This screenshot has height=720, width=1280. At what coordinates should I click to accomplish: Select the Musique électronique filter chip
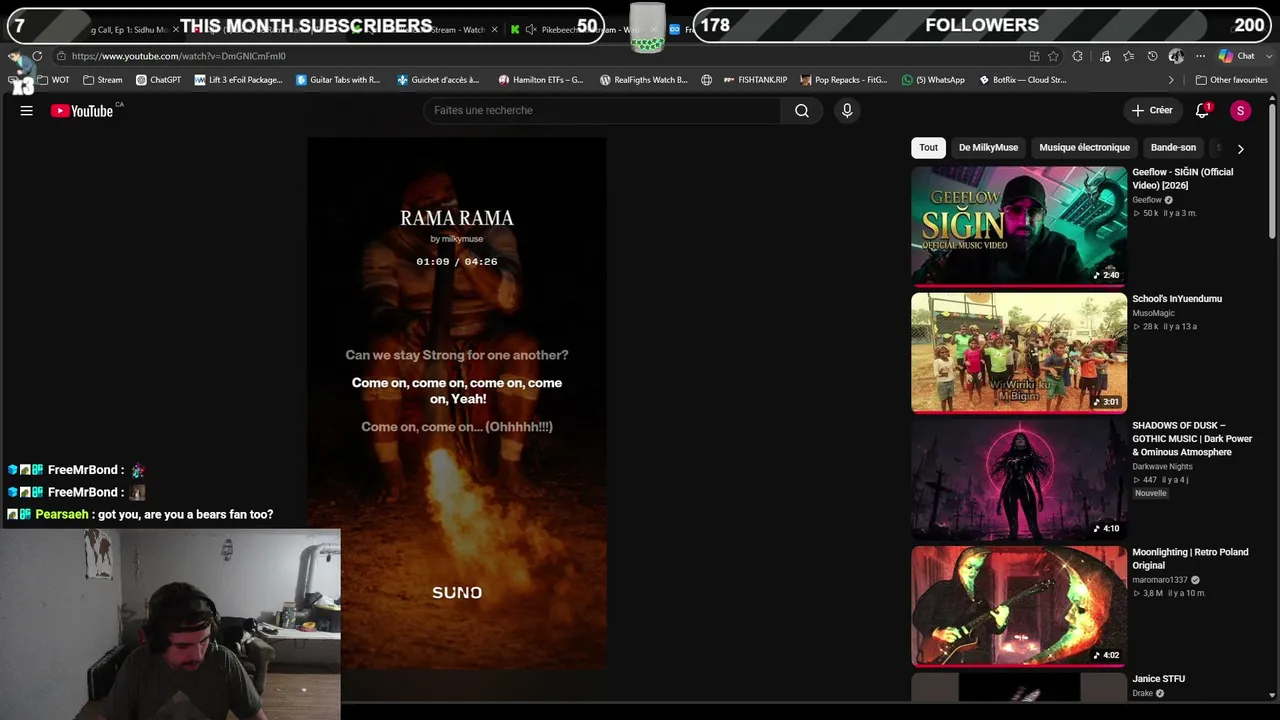(1084, 148)
